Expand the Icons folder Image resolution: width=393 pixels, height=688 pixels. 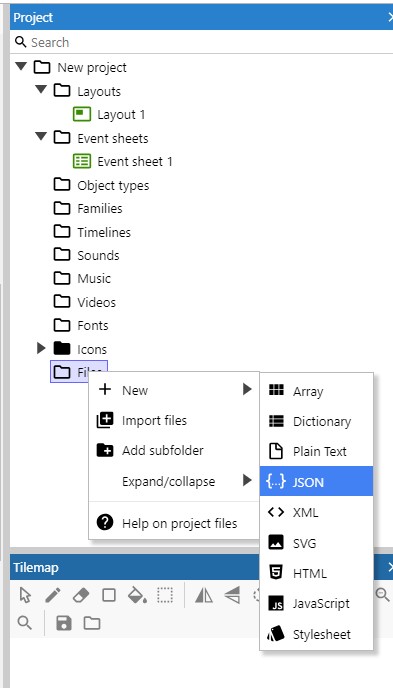point(41,348)
